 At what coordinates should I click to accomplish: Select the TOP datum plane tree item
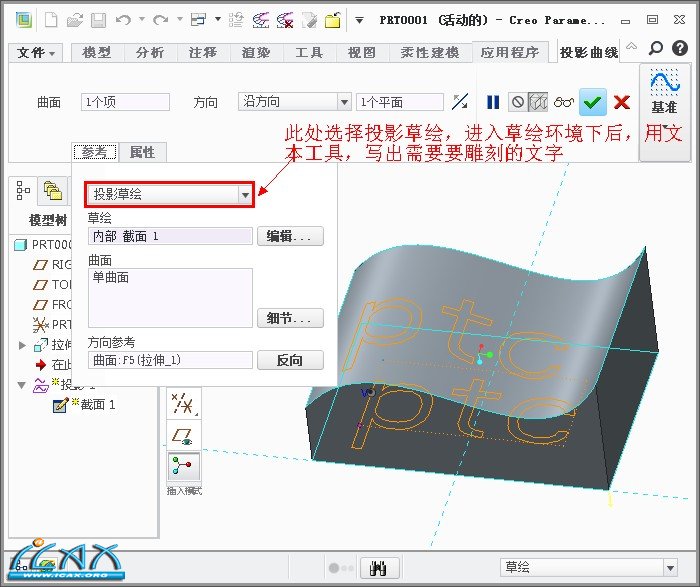tap(51, 284)
